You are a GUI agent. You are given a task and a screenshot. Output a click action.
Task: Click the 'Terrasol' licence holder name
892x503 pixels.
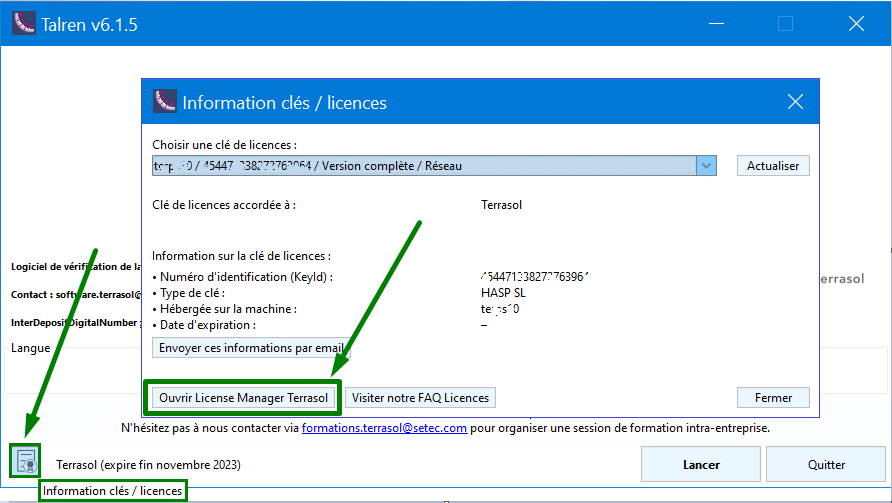[x=501, y=205]
